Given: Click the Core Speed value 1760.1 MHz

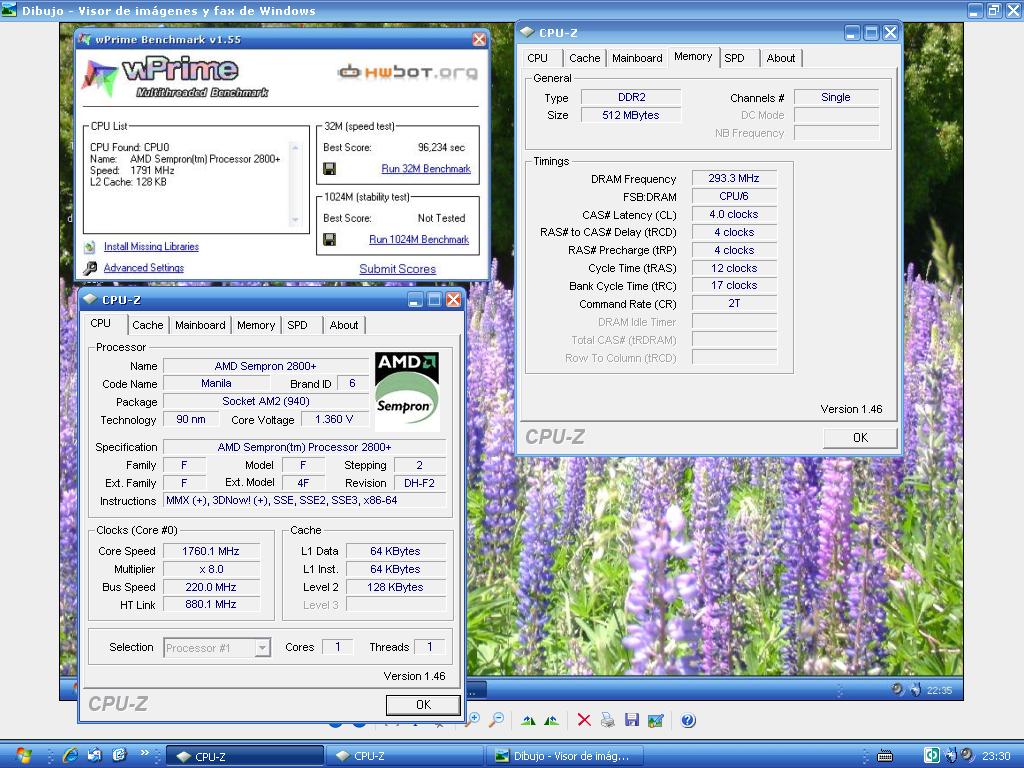Looking at the screenshot, I should pyautogui.click(x=211, y=552).
